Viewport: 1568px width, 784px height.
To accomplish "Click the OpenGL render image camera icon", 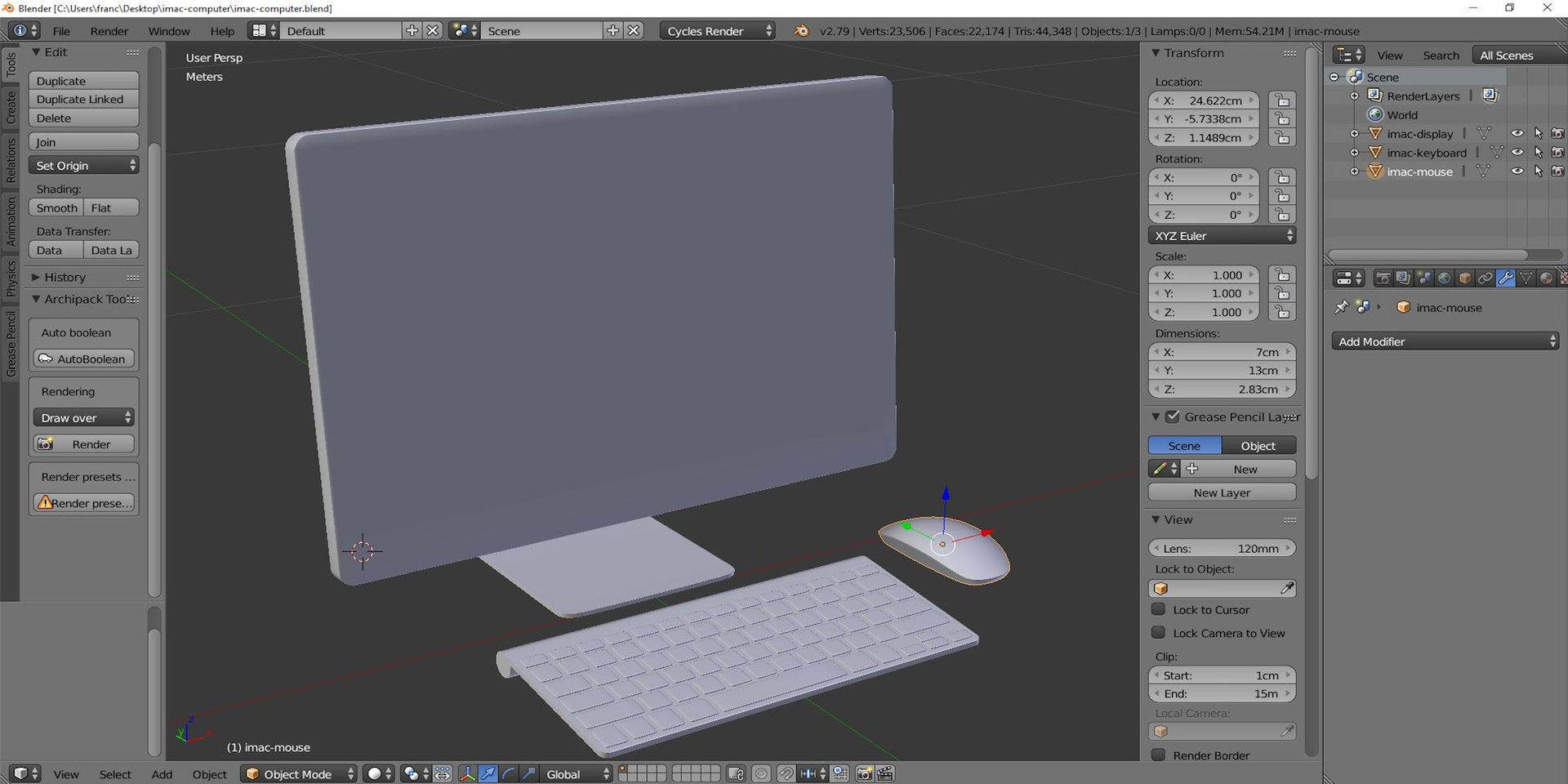I will (x=864, y=773).
